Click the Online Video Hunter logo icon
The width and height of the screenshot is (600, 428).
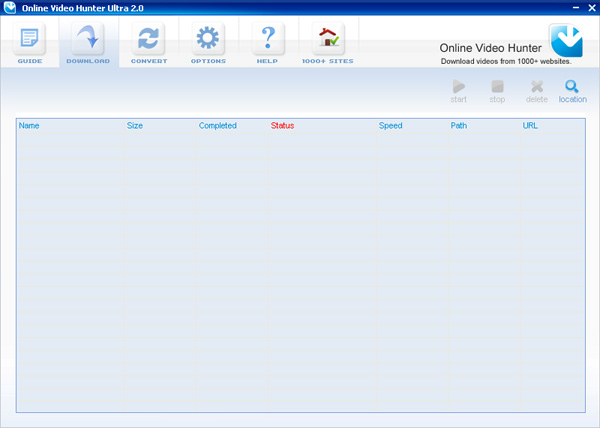click(x=566, y=41)
